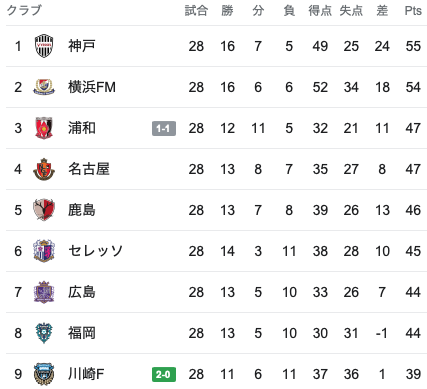Open the 1-1 live score badge
This screenshot has width=427, height=389.
164,128
